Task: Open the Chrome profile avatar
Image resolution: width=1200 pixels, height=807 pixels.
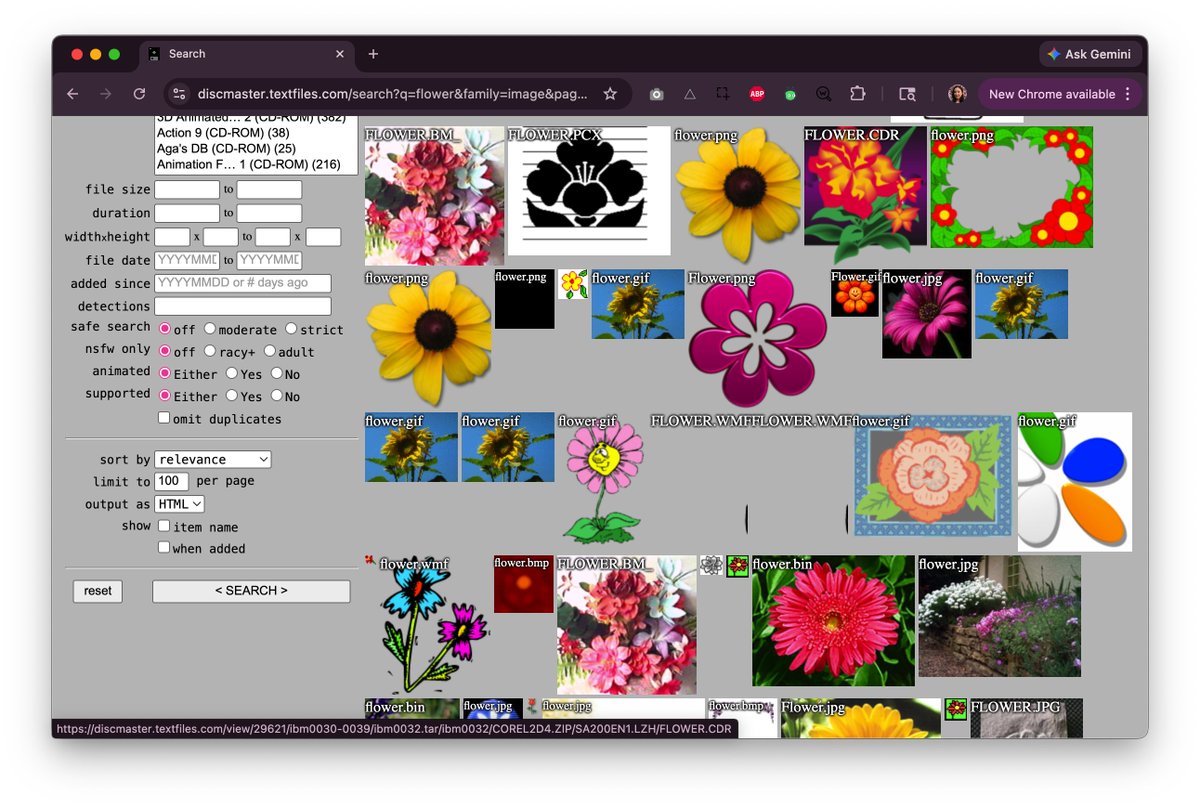Action: 957,94
